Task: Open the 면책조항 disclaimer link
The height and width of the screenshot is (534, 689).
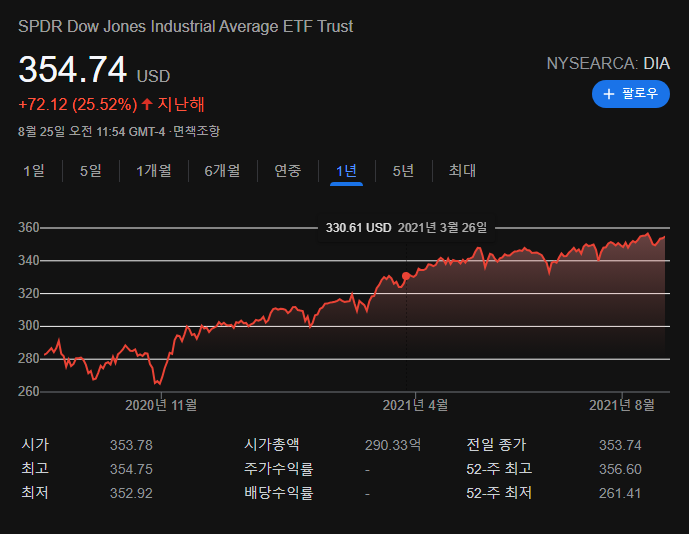Action: tap(196, 131)
